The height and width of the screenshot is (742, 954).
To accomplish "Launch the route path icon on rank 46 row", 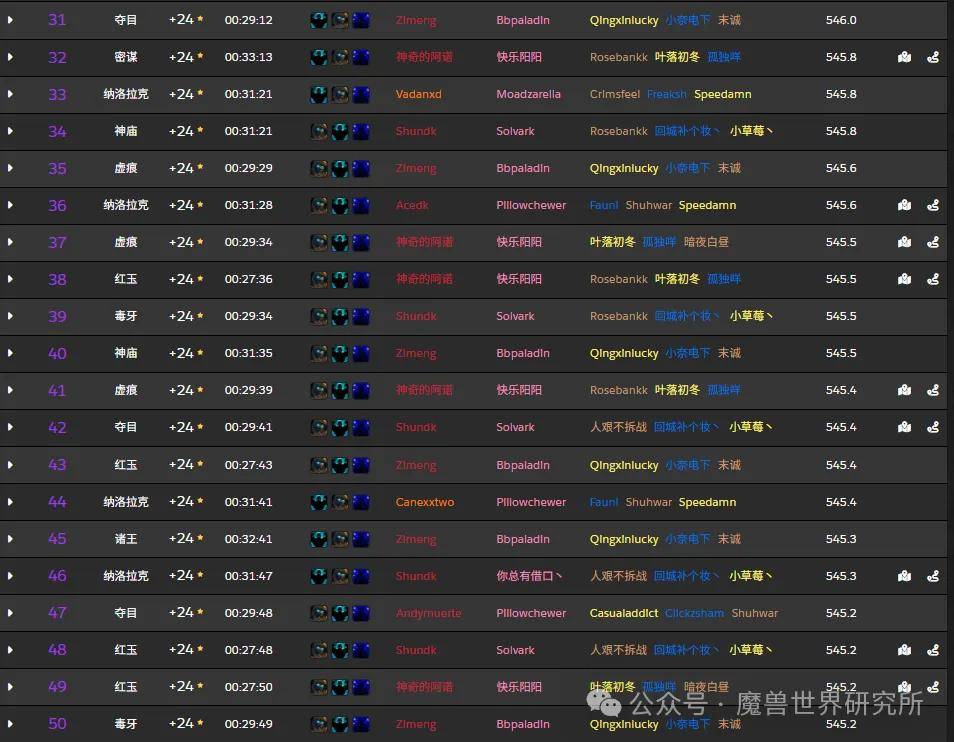I will (933, 575).
